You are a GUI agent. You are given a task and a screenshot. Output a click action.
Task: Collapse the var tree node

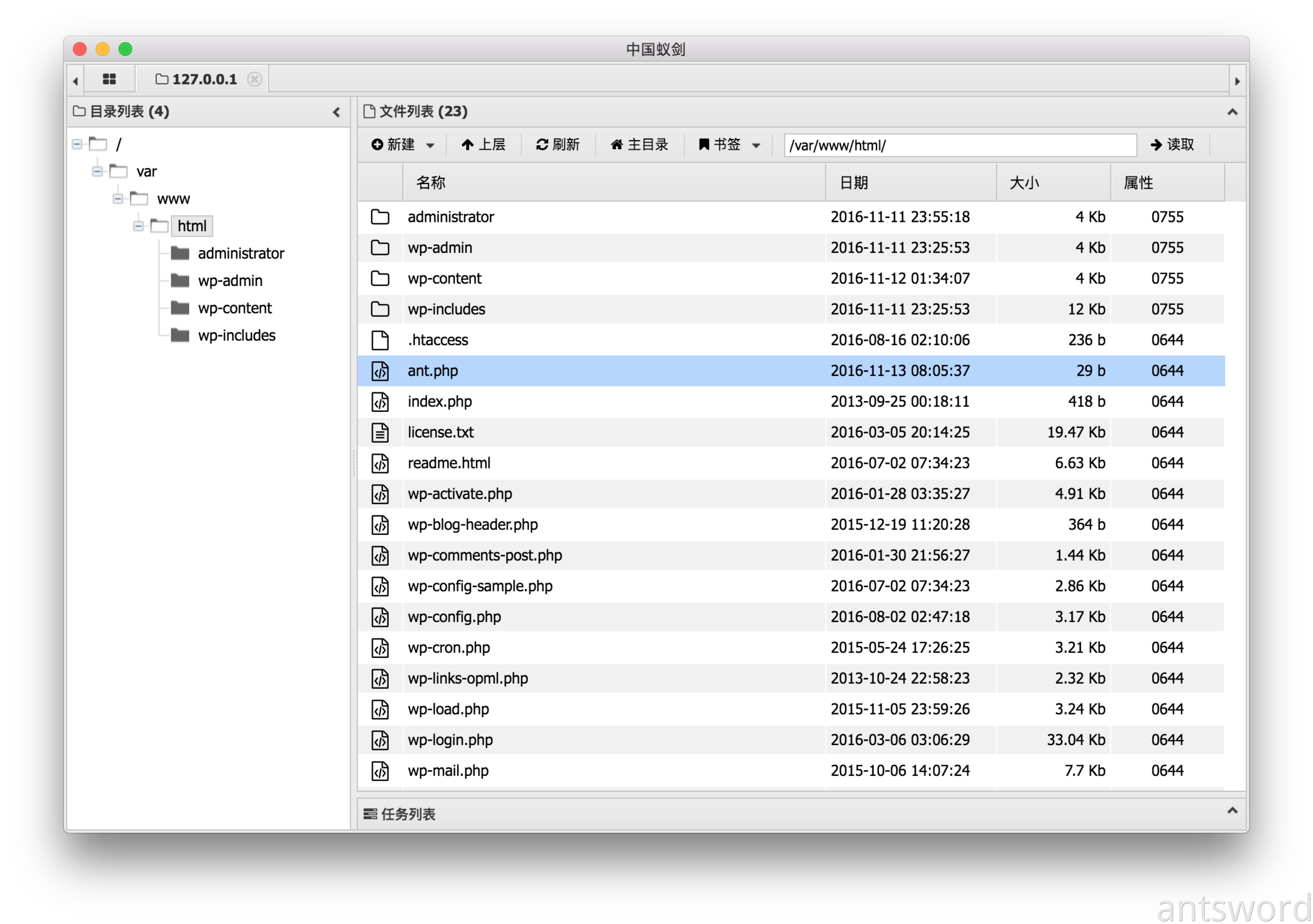pyautogui.click(x=97, y=171)
